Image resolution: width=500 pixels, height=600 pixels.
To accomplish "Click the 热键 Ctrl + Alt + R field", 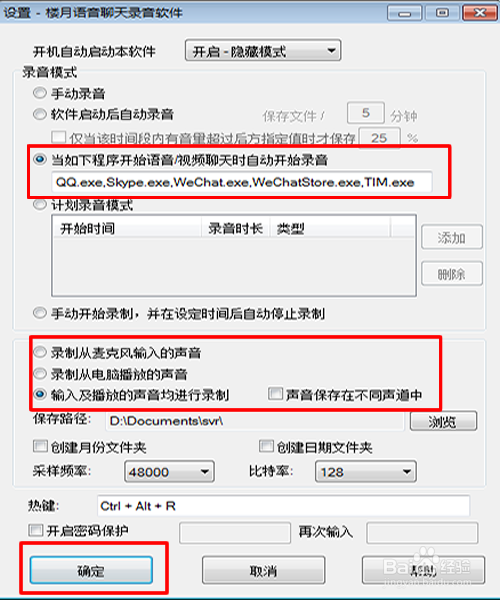I will pos(283,506).
